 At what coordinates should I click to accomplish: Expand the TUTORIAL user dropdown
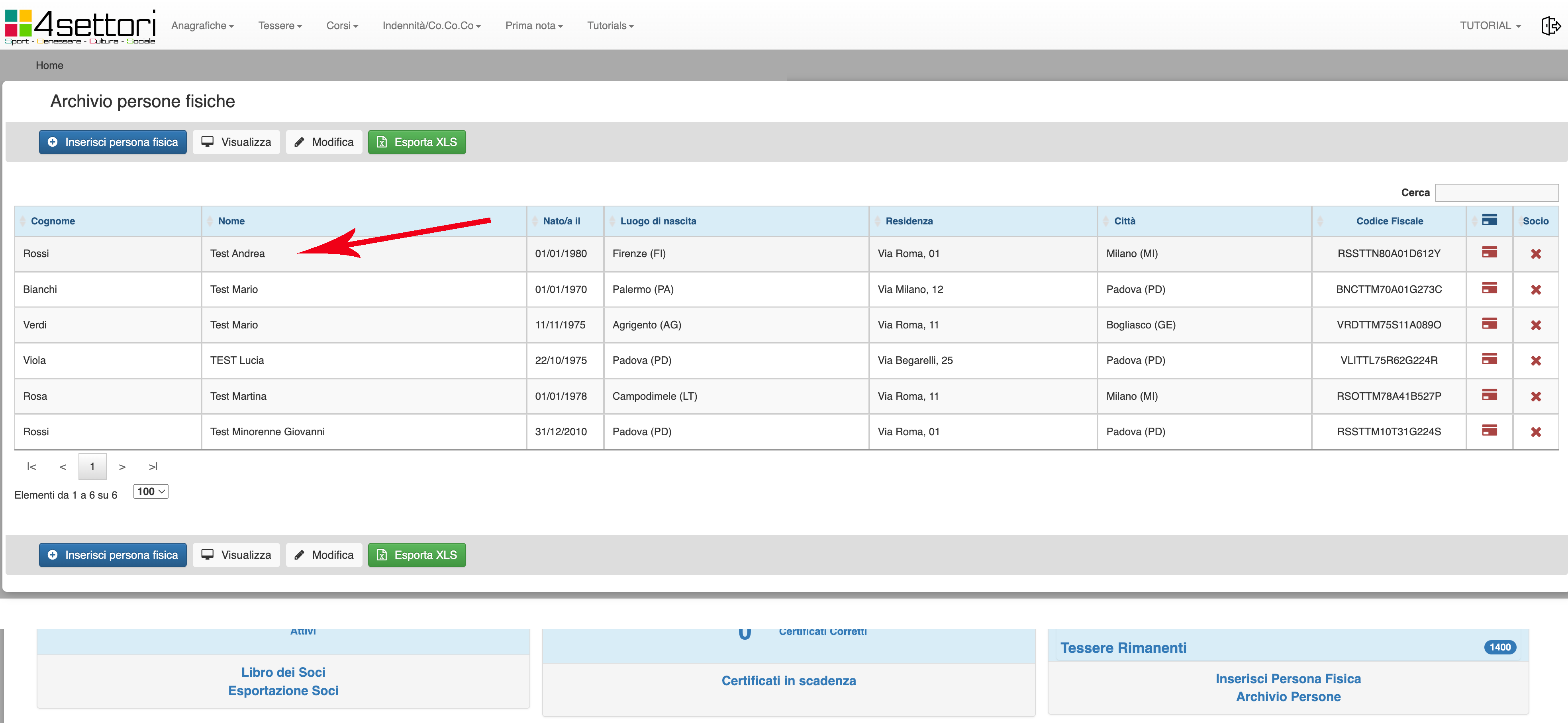point(1490,26)
